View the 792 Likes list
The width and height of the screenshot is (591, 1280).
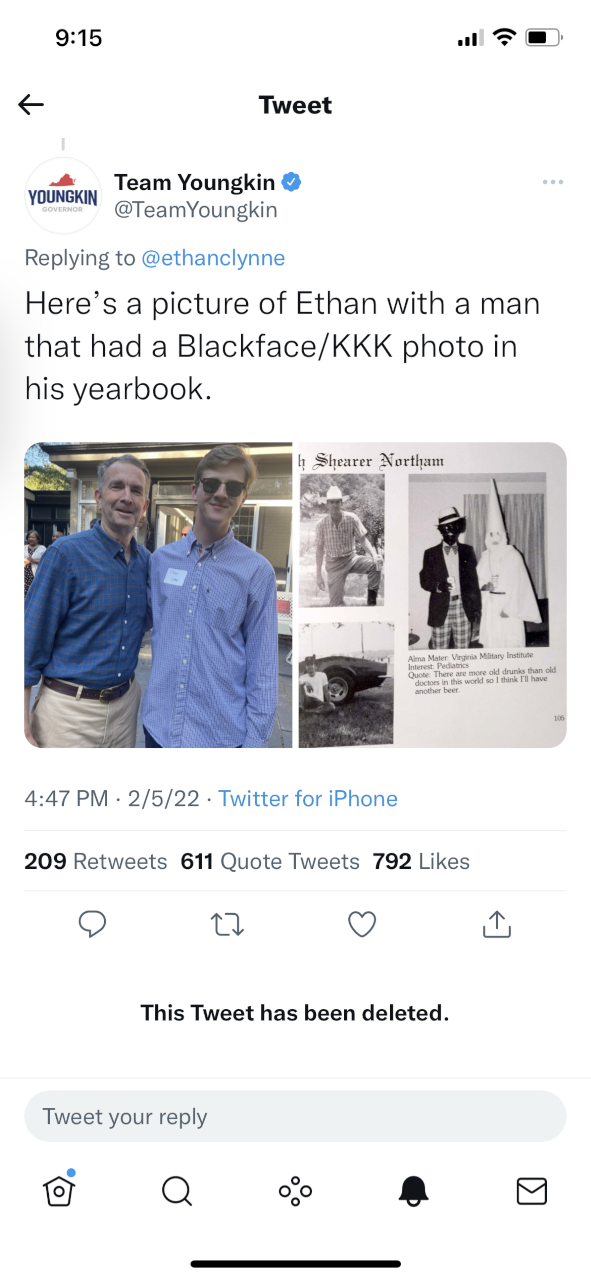[x=421, y=861]
